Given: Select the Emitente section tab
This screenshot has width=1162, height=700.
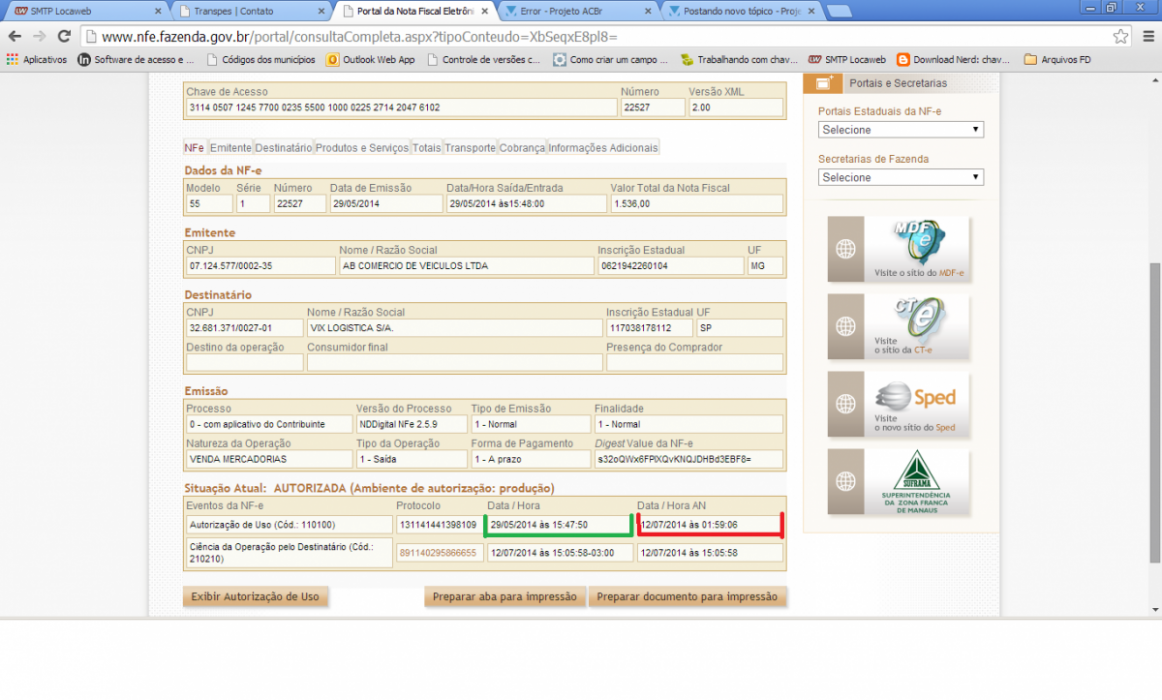Looking at the screenshot, I should 230,147.
